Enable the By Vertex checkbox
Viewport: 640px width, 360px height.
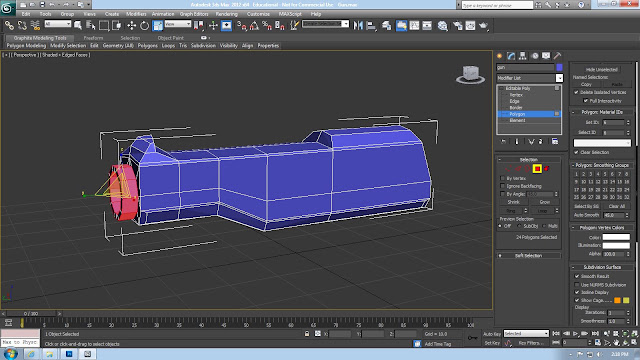pyautogui.click(x=502, y=178)
